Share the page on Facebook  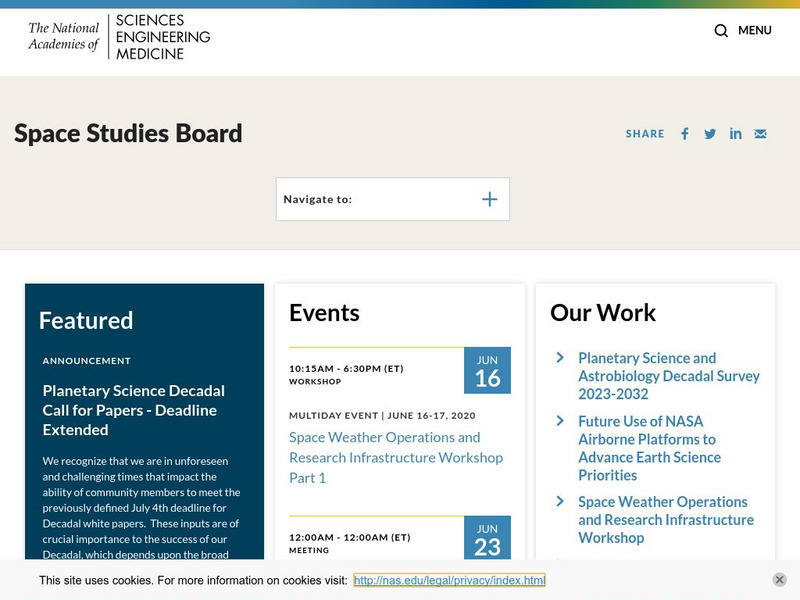(684, 133)
